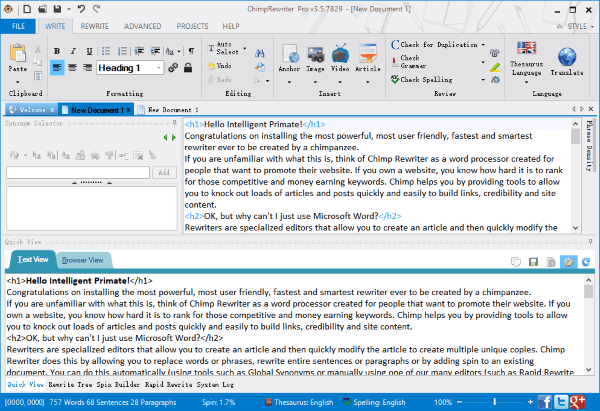This screenshot has width=600, height=411.
Task: Click Check Spelling
Action: (422, 79)
